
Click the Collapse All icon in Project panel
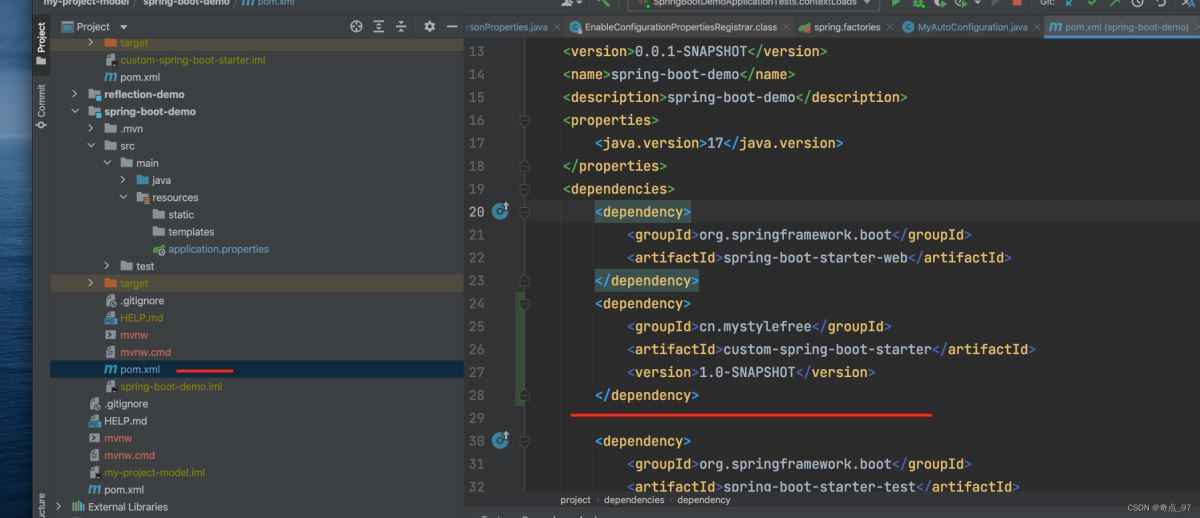click(x=401, y=27)
